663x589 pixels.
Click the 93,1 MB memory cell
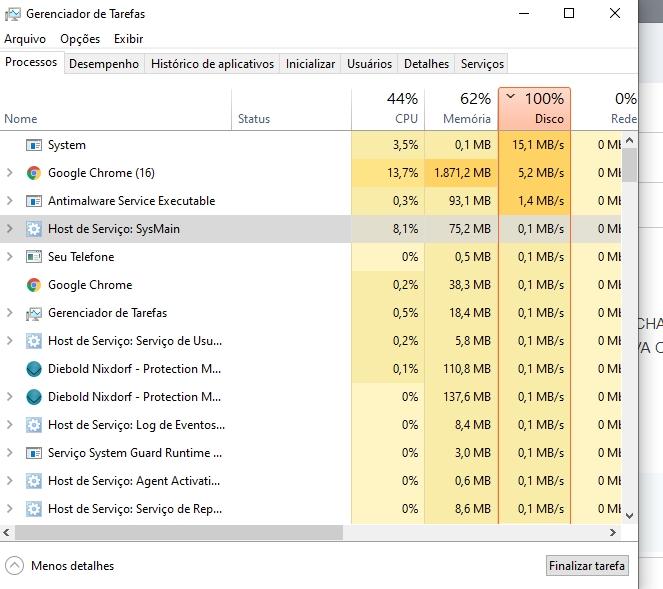[x=461, y=201]
